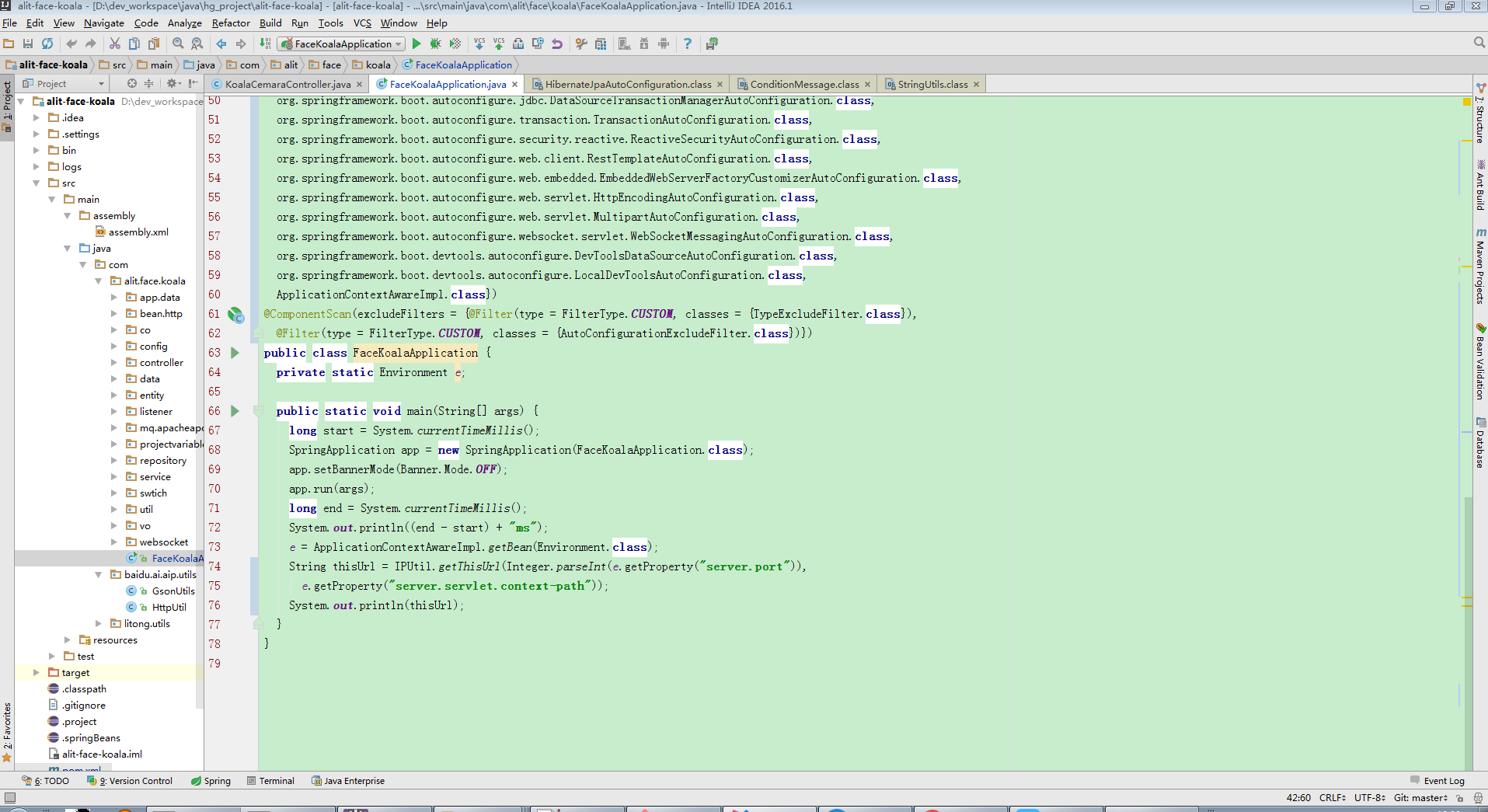
Task: Click the VCS Update Project icon
Action: pyautogui.click(x=479, y=44)
